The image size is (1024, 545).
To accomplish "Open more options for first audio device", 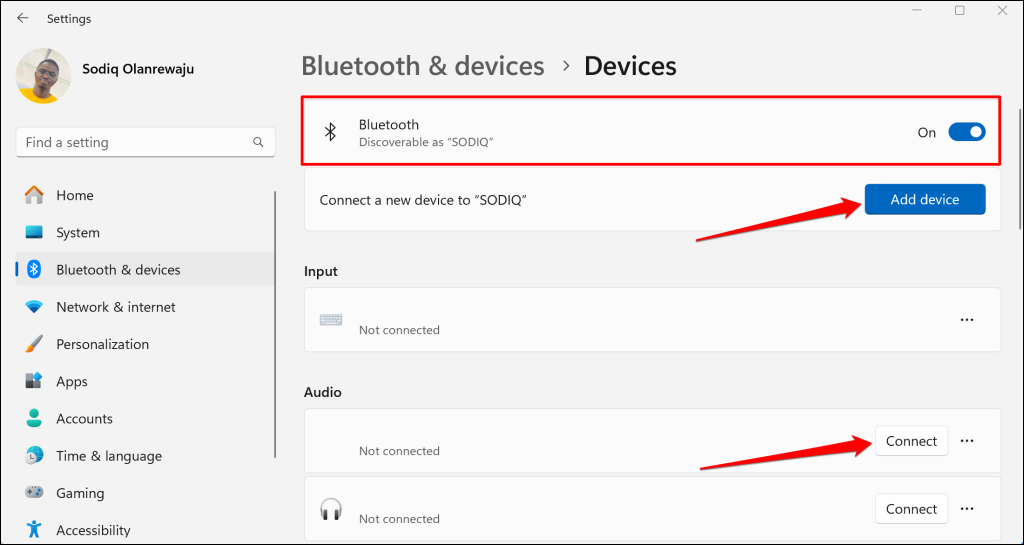I will point(966,441).
